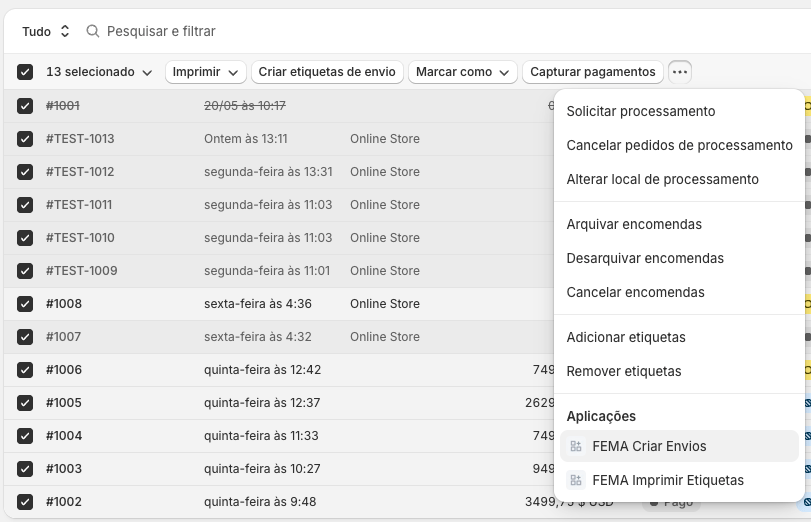Viewport: 811px width, 522px height.
Task: Click the FEMA Criar Envios app icon
Action: pos(576,446)
